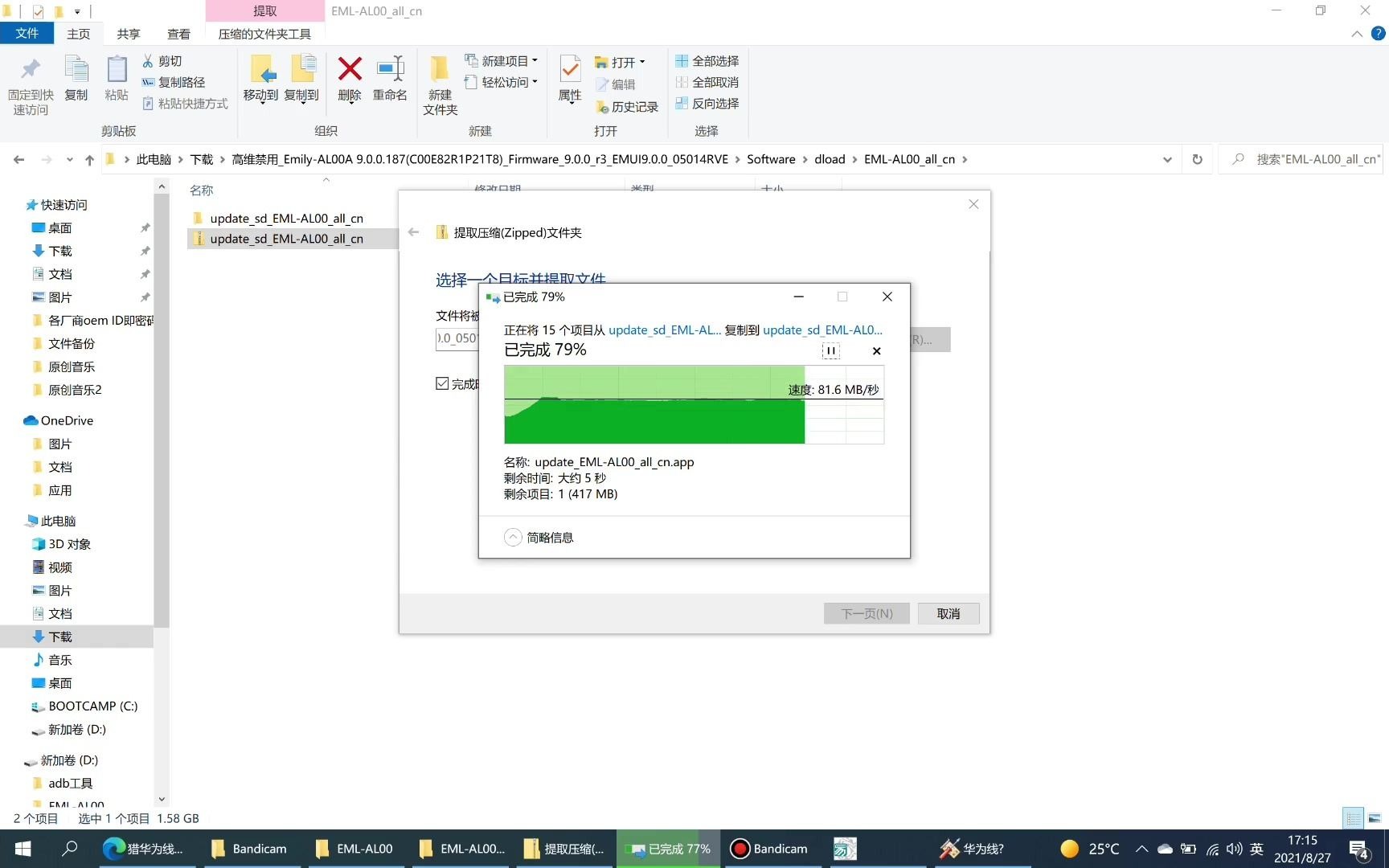Expand the Quick Access toolbar dropdown
1389x868 pixels.
[x=77, y=11]
